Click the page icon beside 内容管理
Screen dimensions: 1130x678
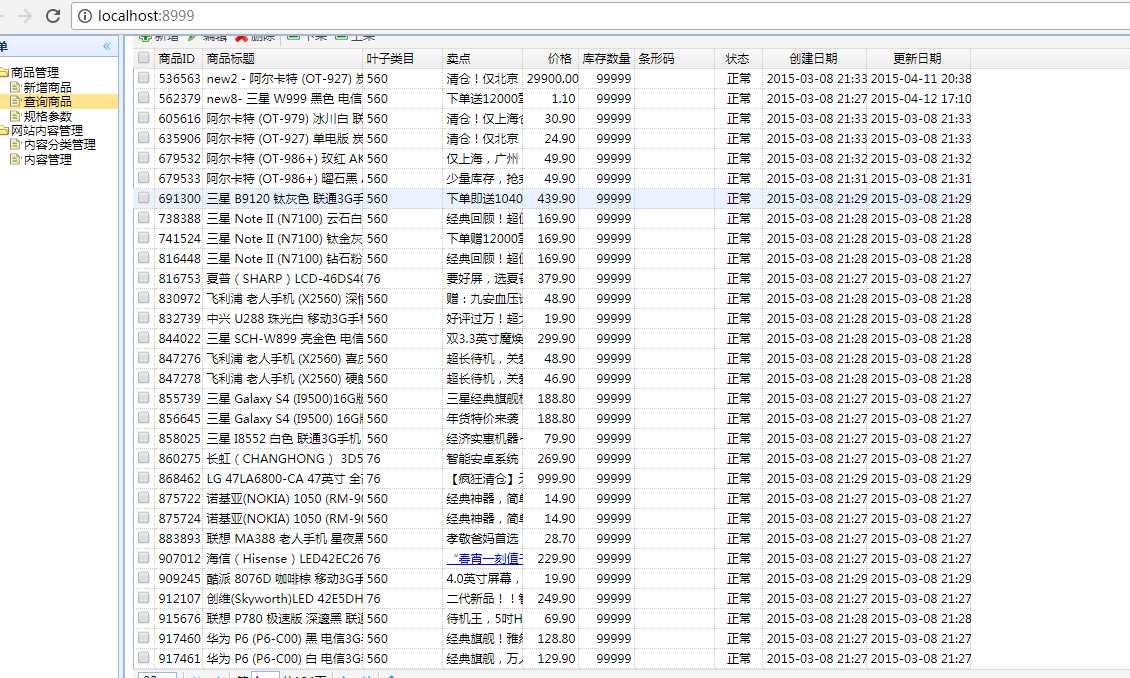coord(15,159)
